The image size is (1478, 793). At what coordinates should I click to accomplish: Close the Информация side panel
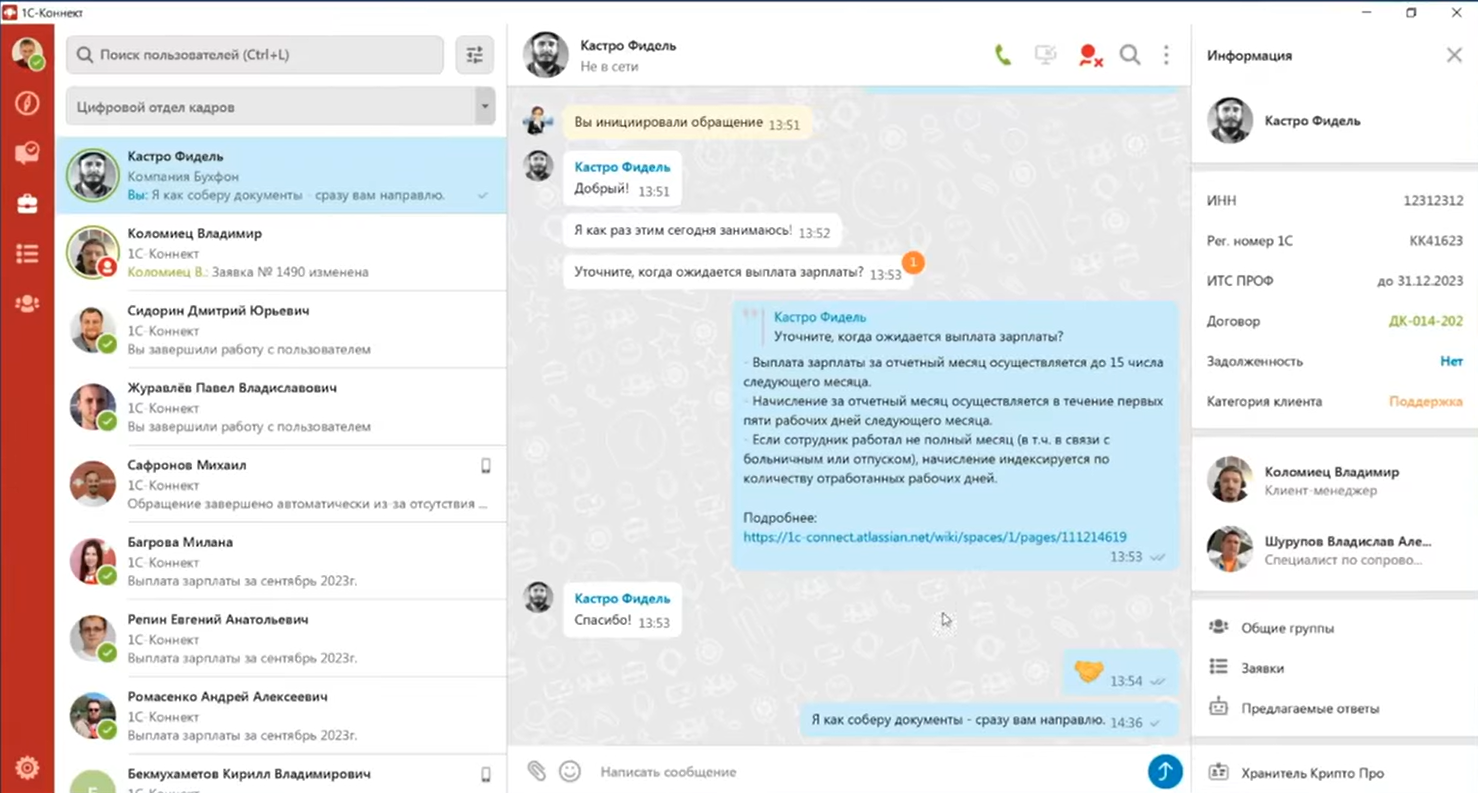pos(1454,56)
